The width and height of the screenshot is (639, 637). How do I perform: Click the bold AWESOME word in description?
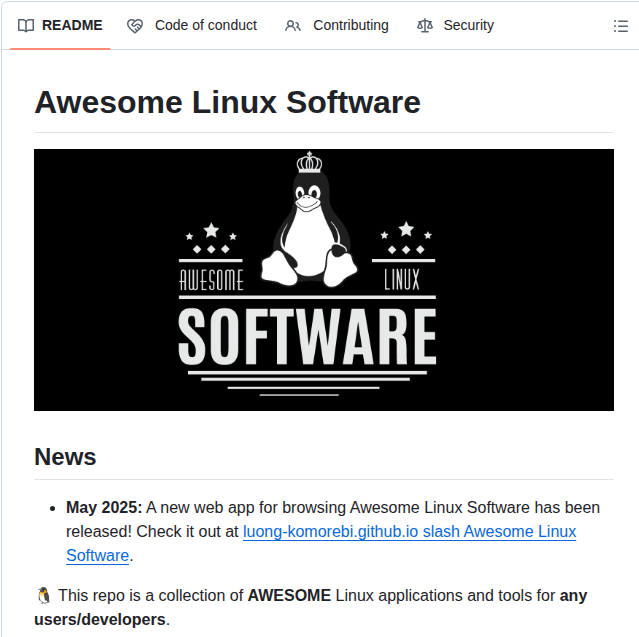[289, 595]
